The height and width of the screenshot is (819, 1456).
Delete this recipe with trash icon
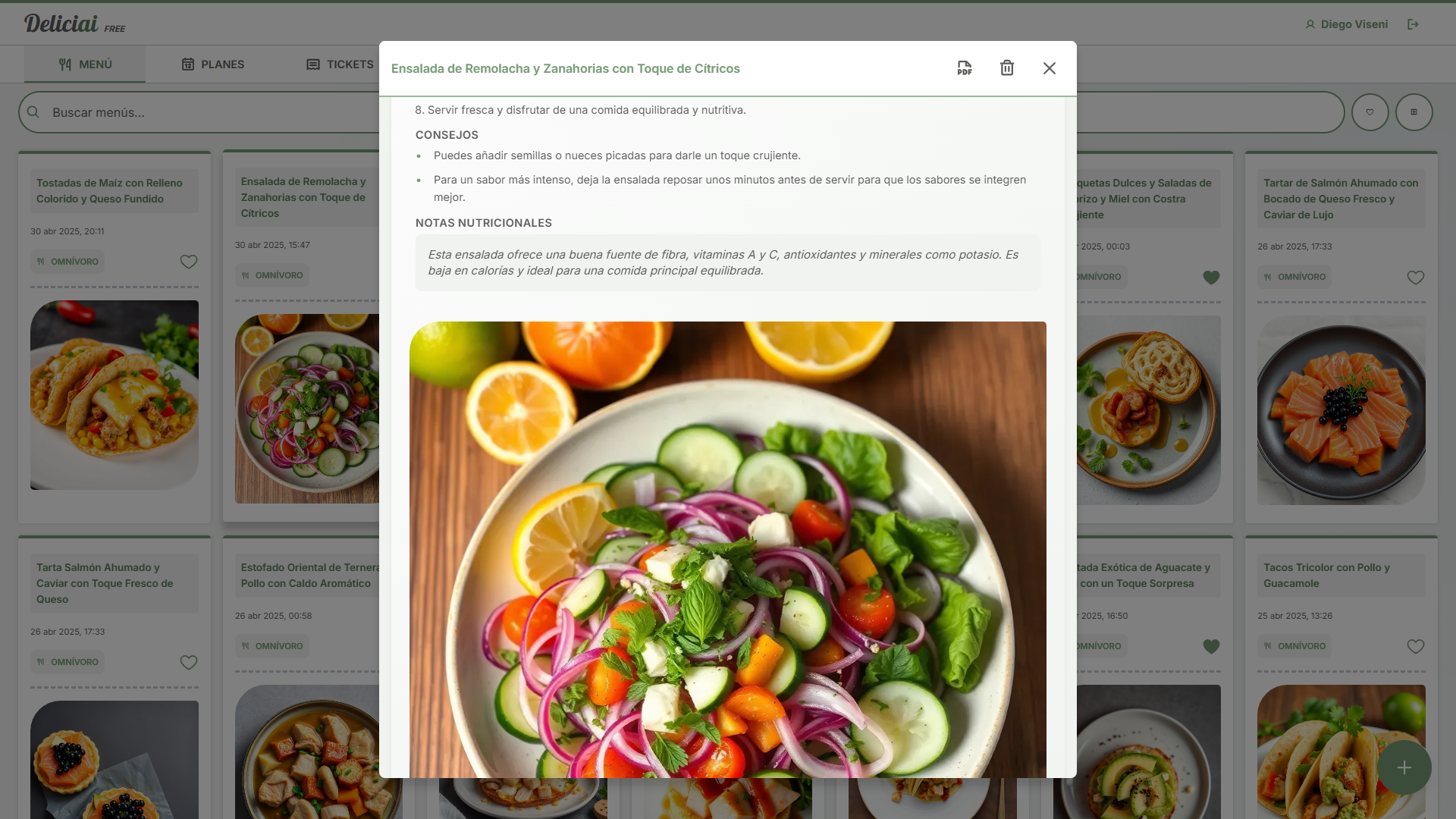[1007, 68]
